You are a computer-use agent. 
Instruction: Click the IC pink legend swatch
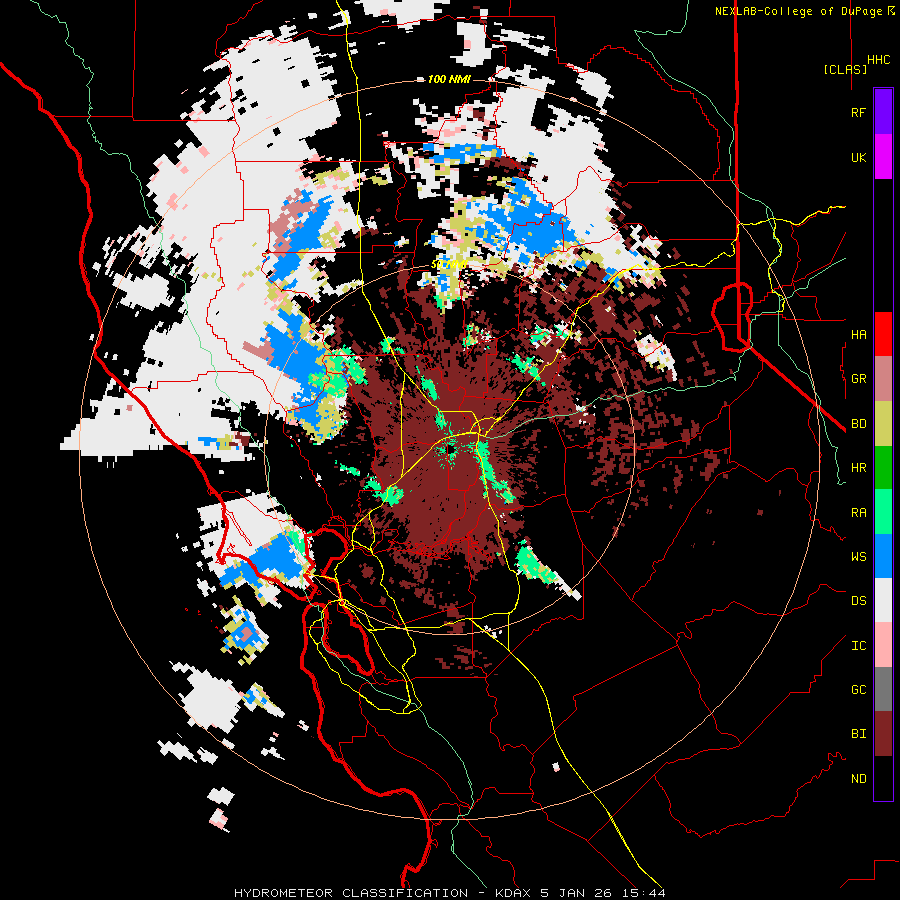coord(883,645)
